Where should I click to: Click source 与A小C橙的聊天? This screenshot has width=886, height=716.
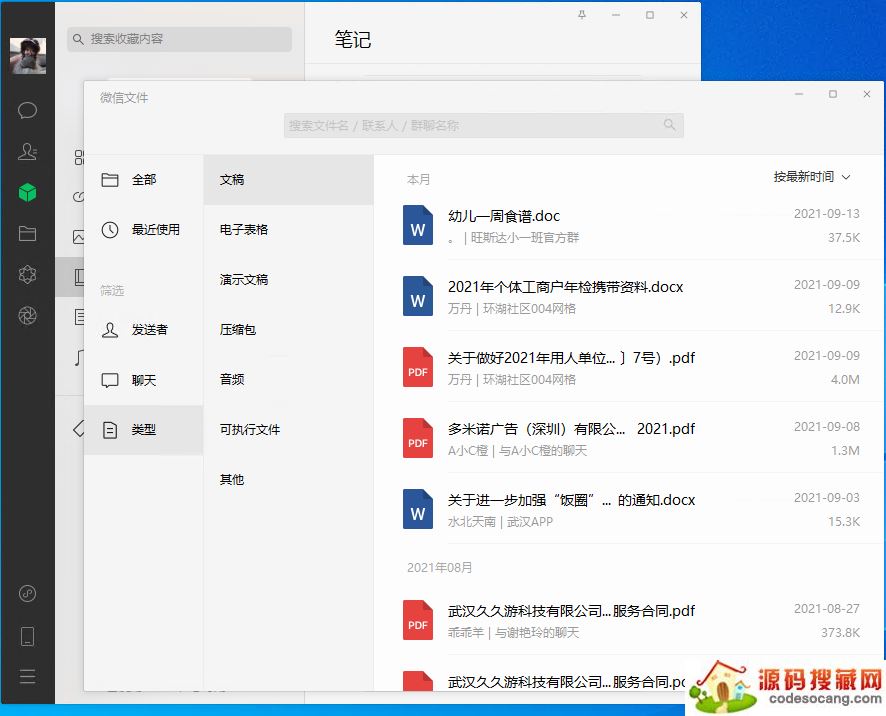[x=543, y=450]
